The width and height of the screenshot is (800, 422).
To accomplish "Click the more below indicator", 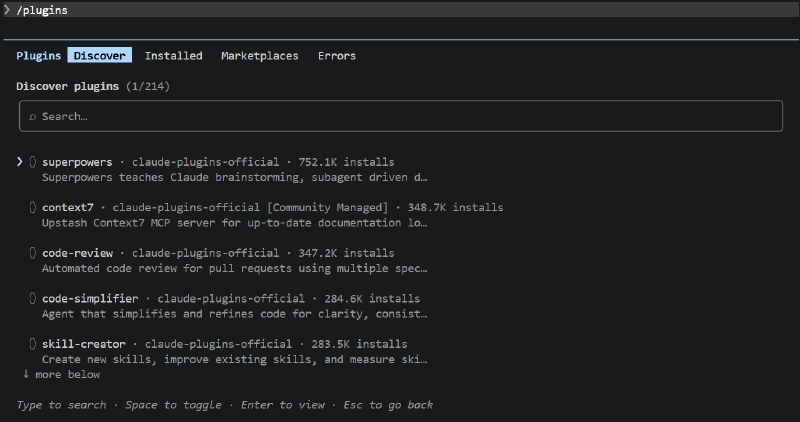I will 61,375.
